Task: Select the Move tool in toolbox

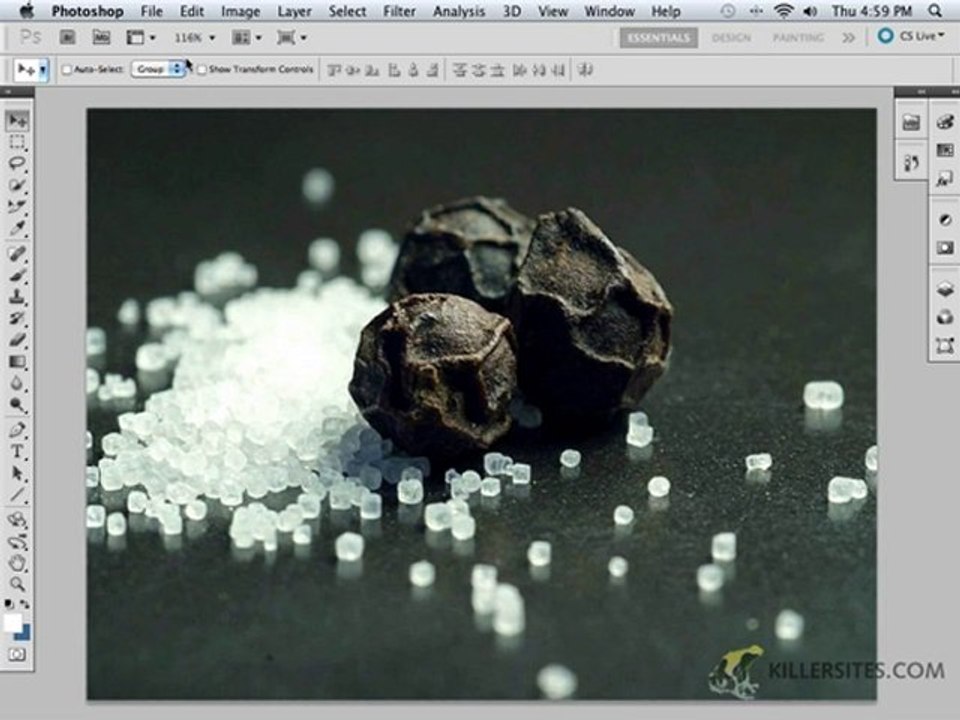Action: click(17, 121)
